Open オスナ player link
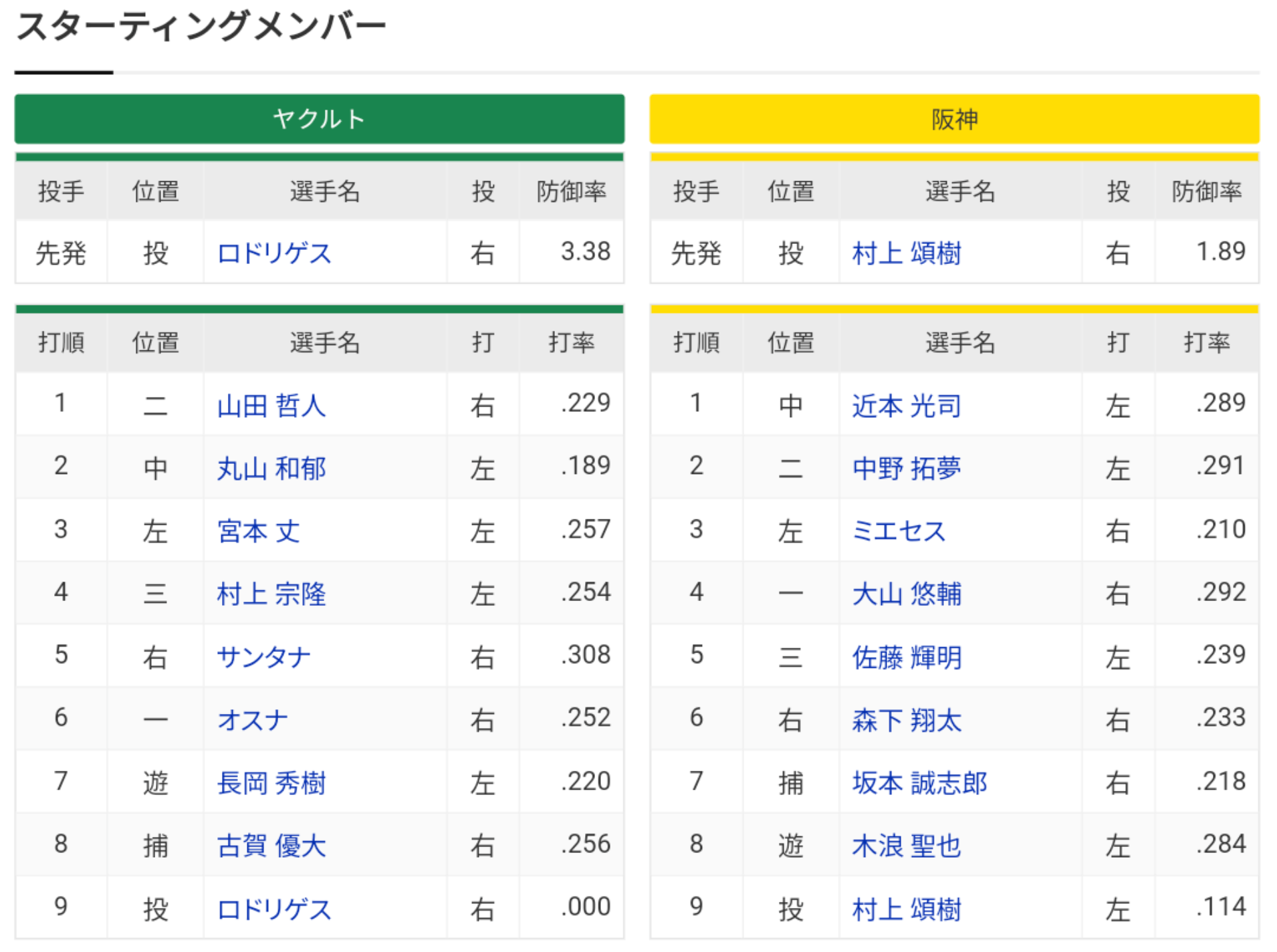This screenshot has height=952, width=1277. 252,719
